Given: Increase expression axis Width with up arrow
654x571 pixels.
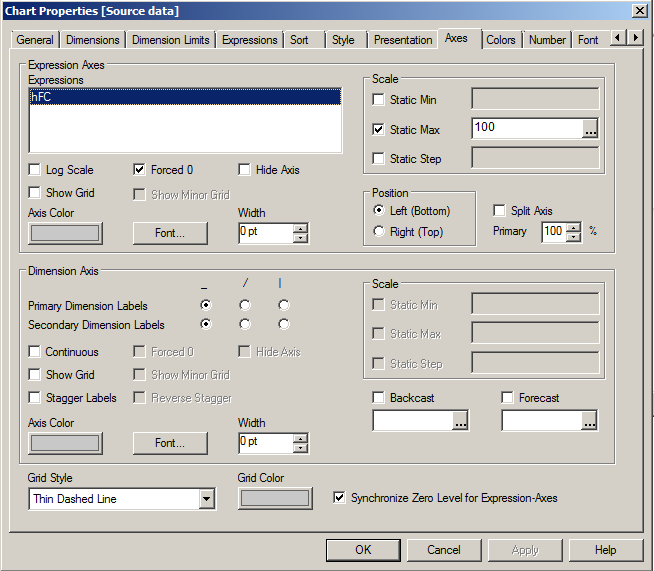Looking at the screenshot, I should tap(301, 228).
